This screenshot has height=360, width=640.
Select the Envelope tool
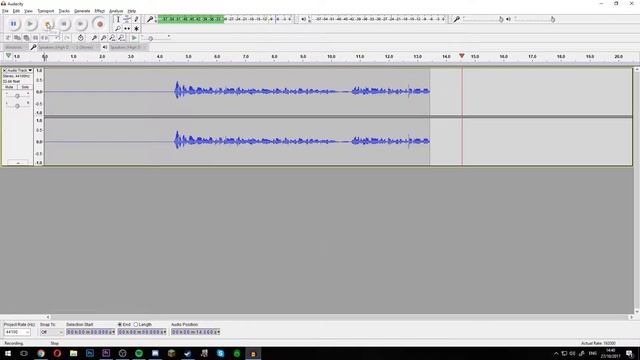(127, 19)
